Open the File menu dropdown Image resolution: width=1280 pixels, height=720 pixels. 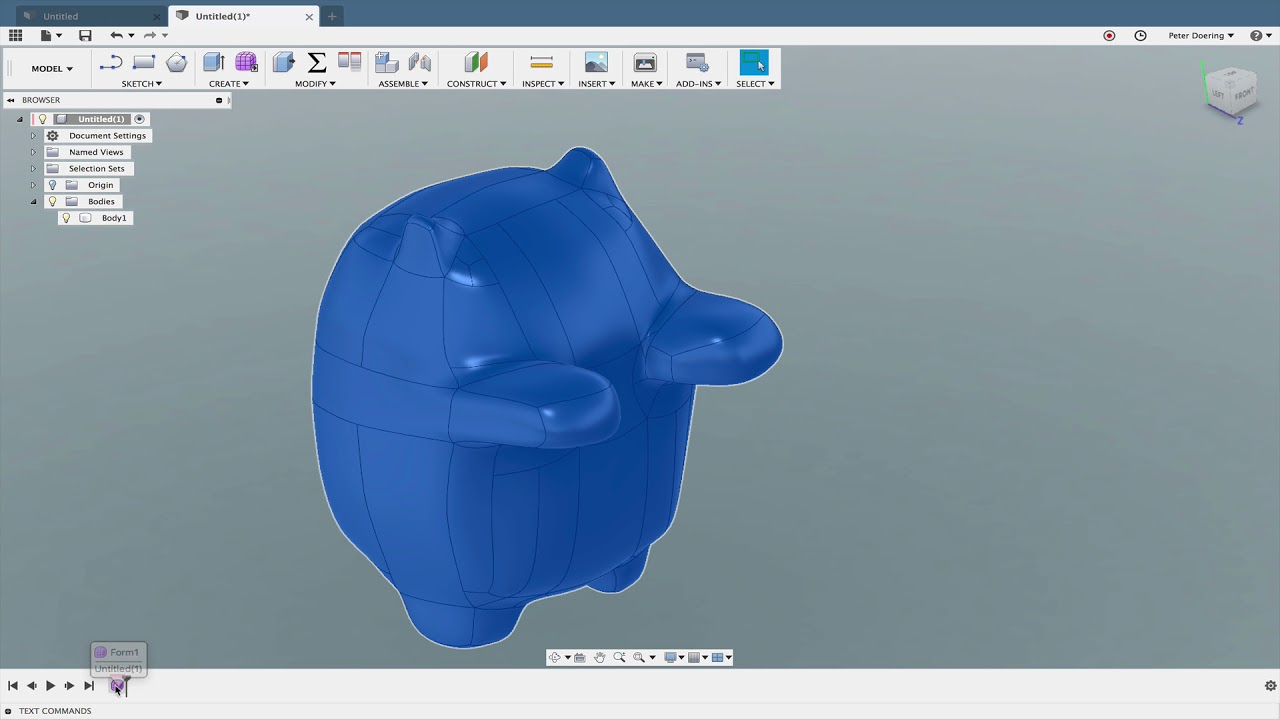(x=51, y=35)
